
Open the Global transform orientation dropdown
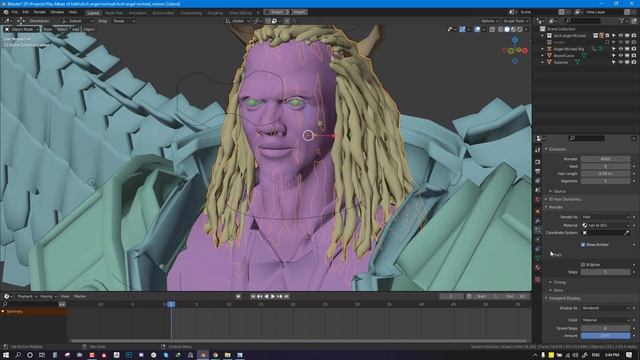coord(237,21)
